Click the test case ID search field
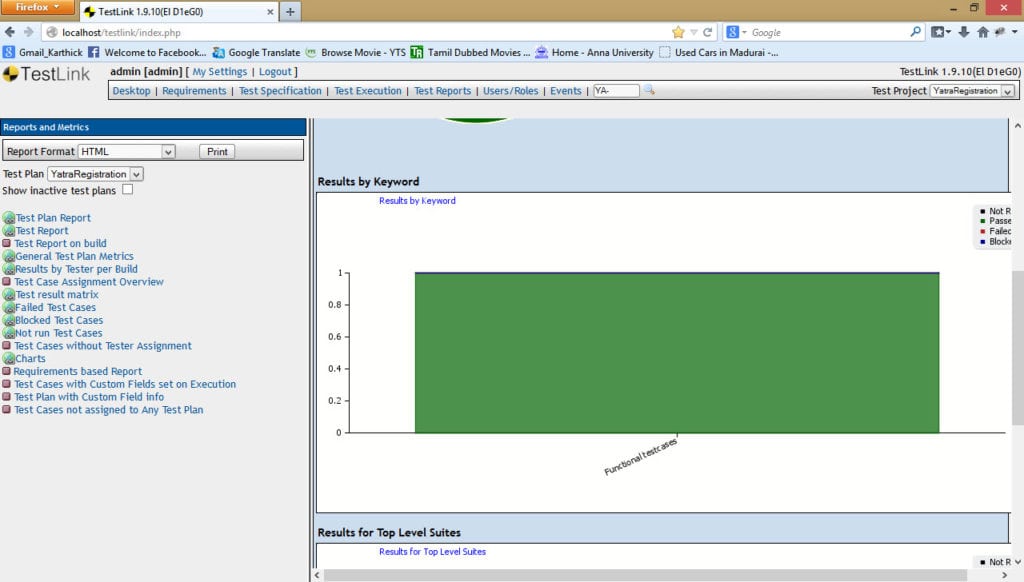The height and width of the screenshot is (582, 1024). [x=615, y=90]
